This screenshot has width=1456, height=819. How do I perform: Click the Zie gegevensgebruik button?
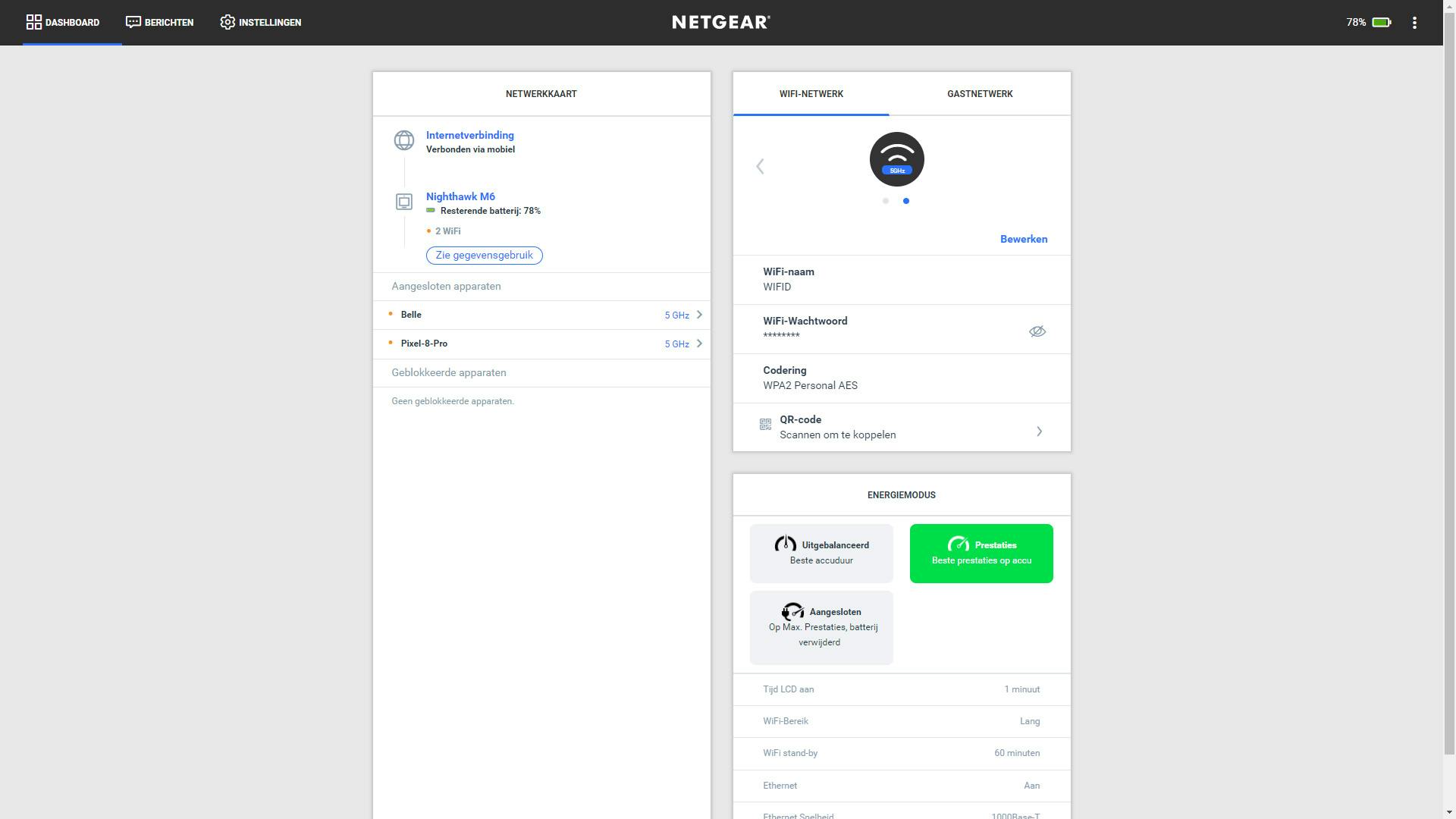click(484, 256)
